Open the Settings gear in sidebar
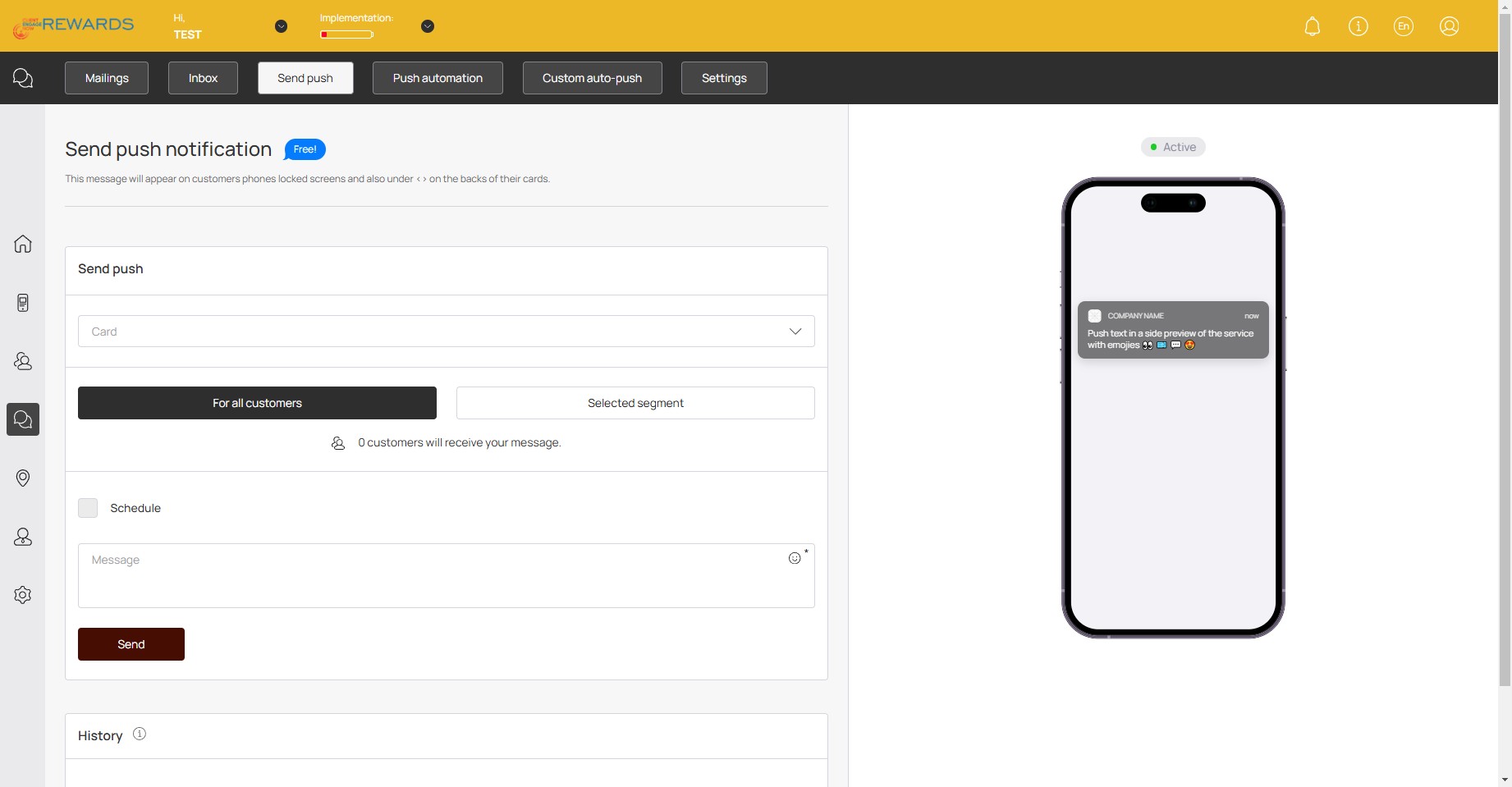Image resolution: width=1512 pixels, height=787 pixels. point(23,595)
